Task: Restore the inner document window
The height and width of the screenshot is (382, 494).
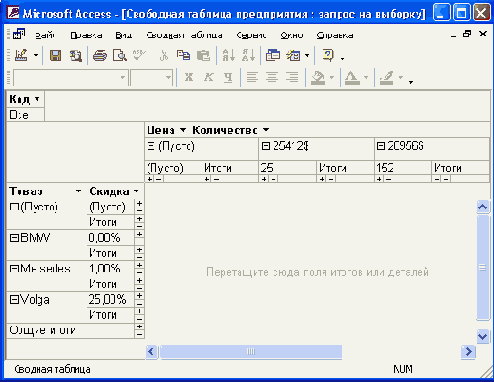Action: [467, 33]
